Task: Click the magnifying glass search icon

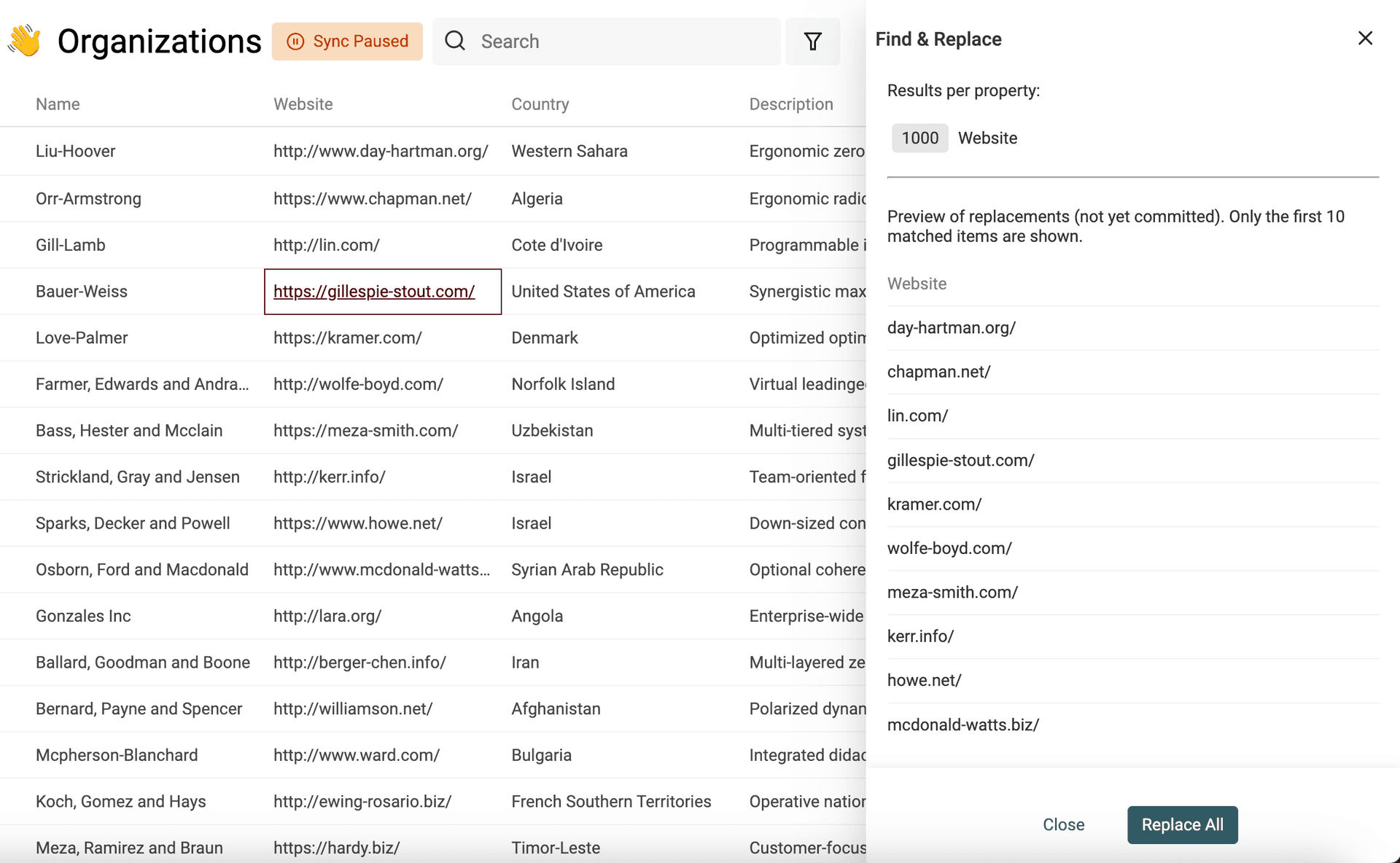Action: 454,41
